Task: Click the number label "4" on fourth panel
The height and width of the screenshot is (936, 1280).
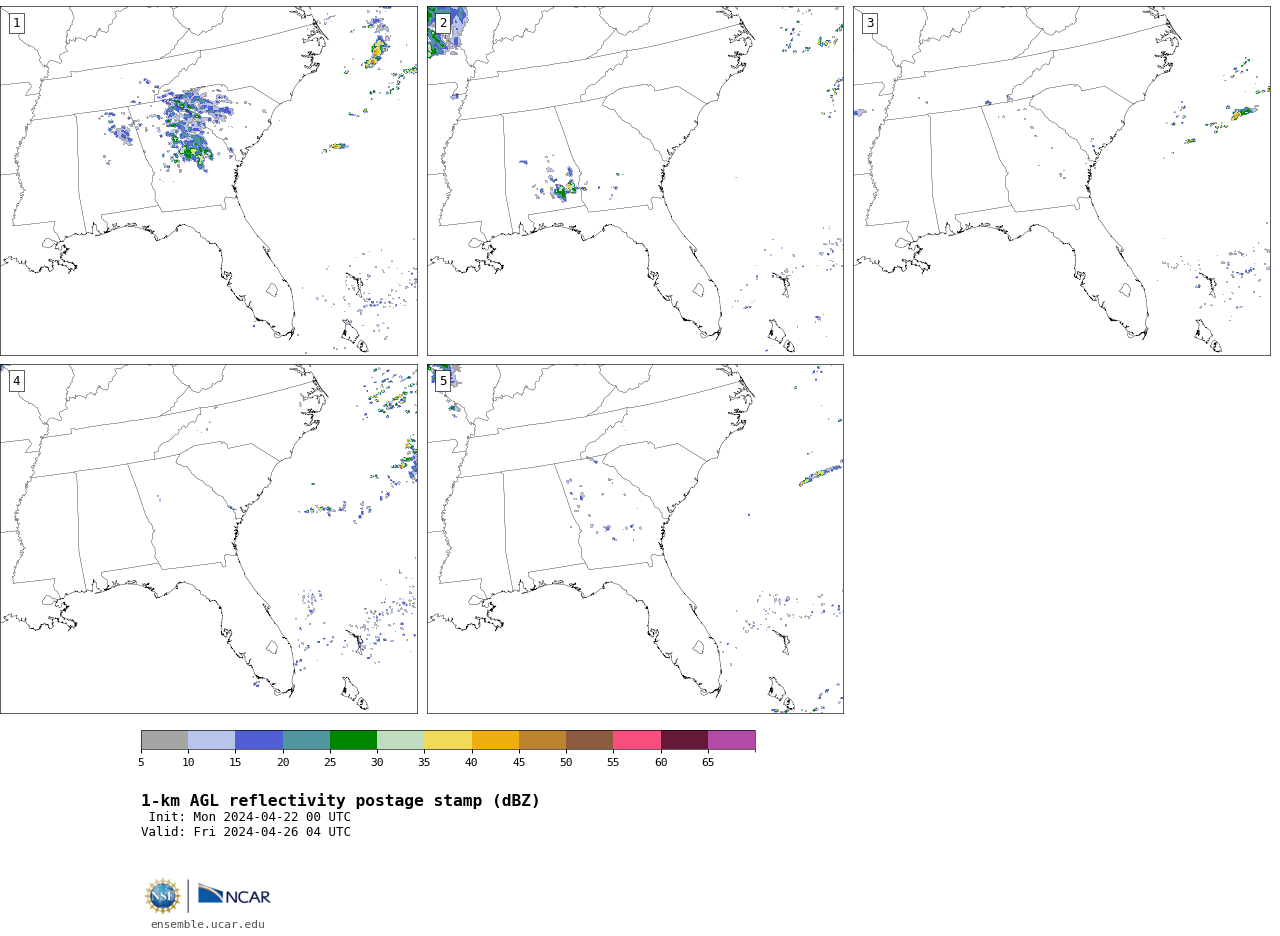Action: coord(16,381)
